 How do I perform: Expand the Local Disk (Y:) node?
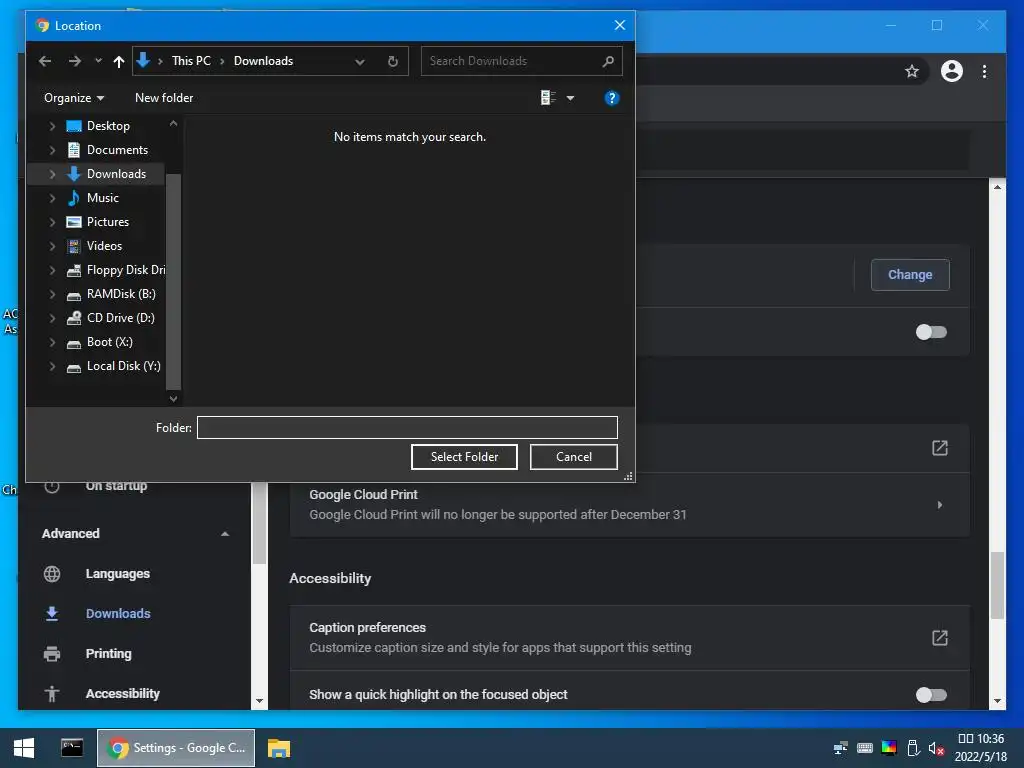[x=52, y=366]
